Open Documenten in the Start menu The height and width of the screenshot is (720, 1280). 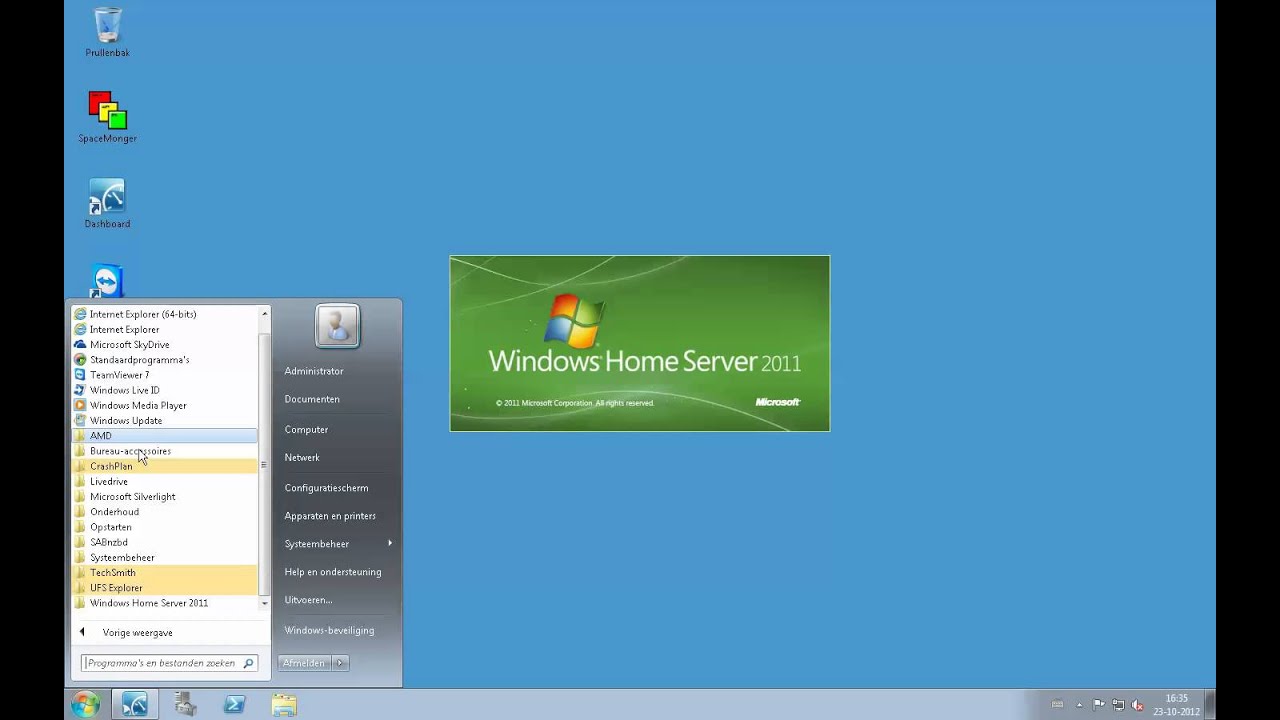pos(312,399)
